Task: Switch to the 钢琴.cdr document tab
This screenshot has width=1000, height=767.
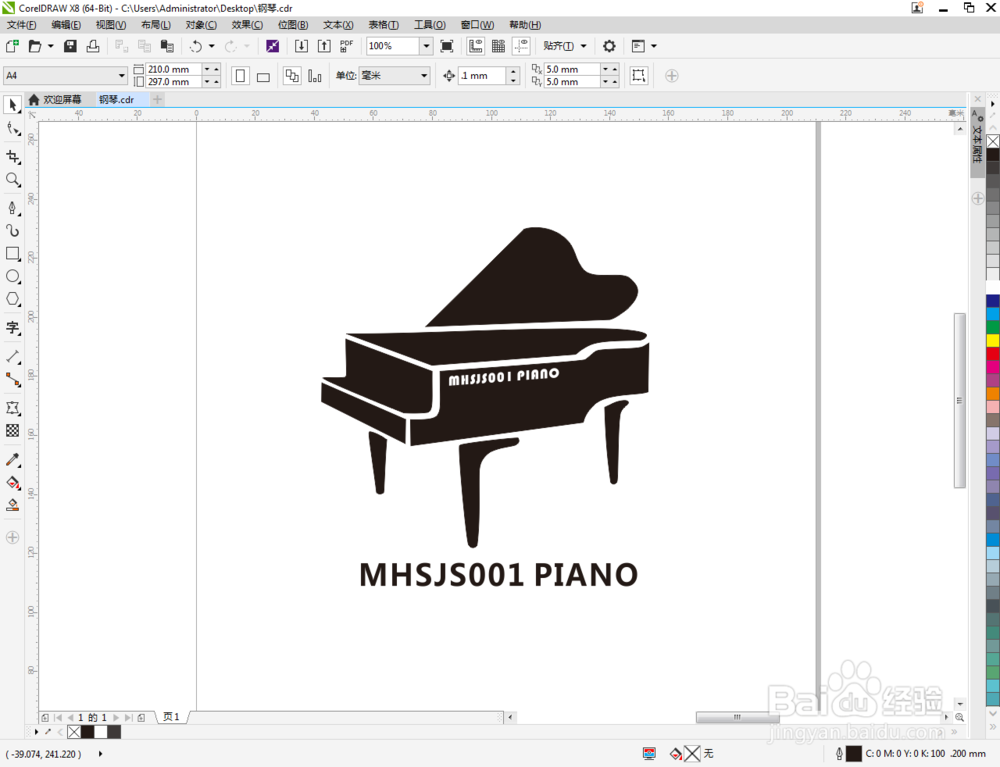Action: click(x=117, y=99)
